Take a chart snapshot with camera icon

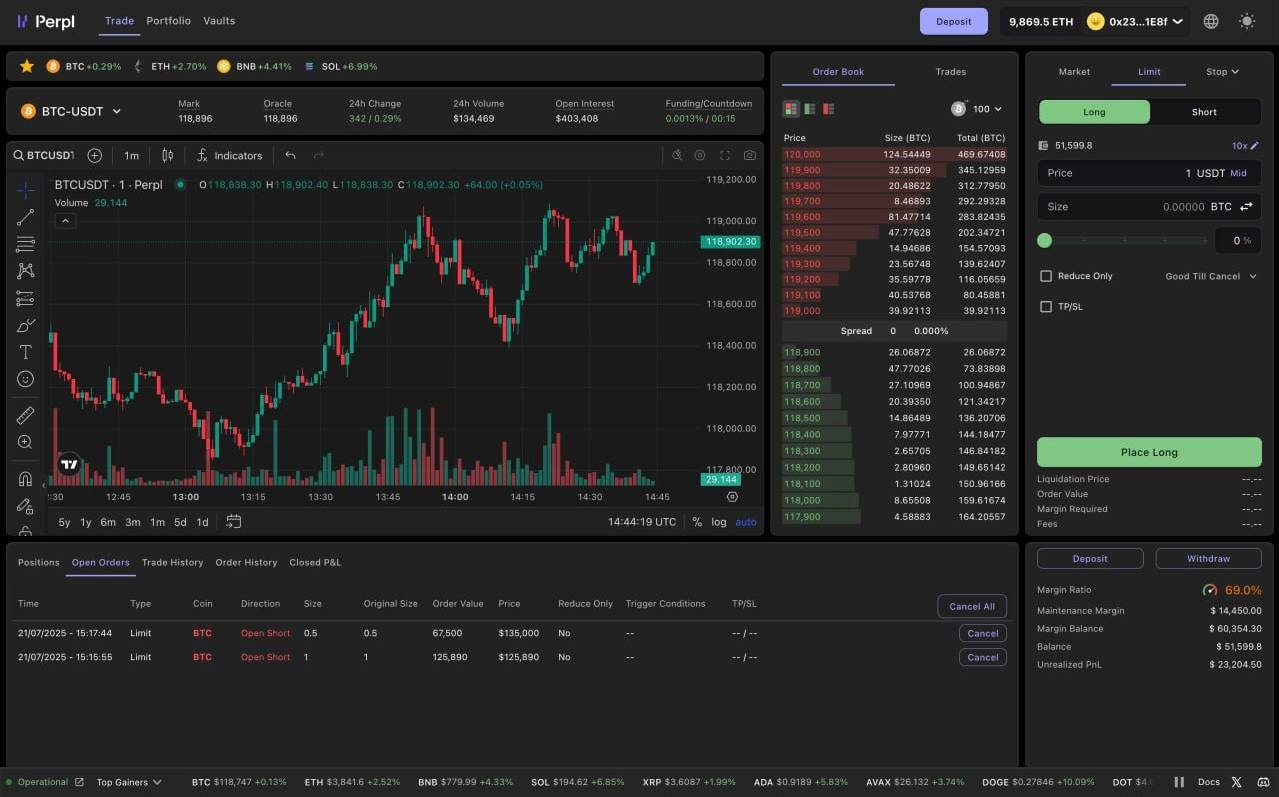tap(750, 155)
